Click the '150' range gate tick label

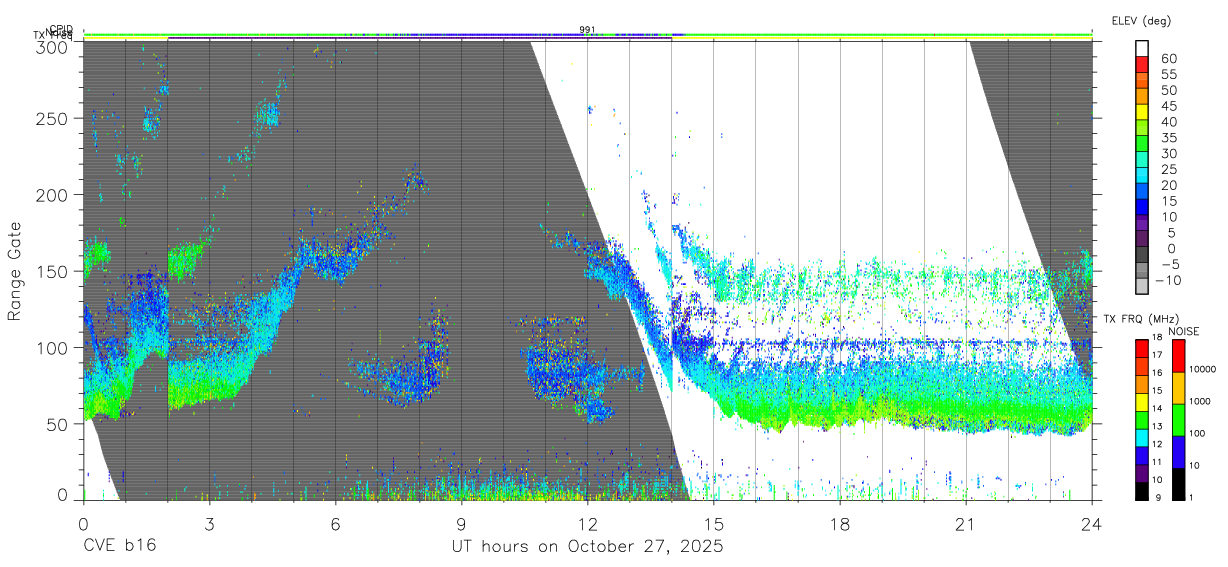click(52, 271)
